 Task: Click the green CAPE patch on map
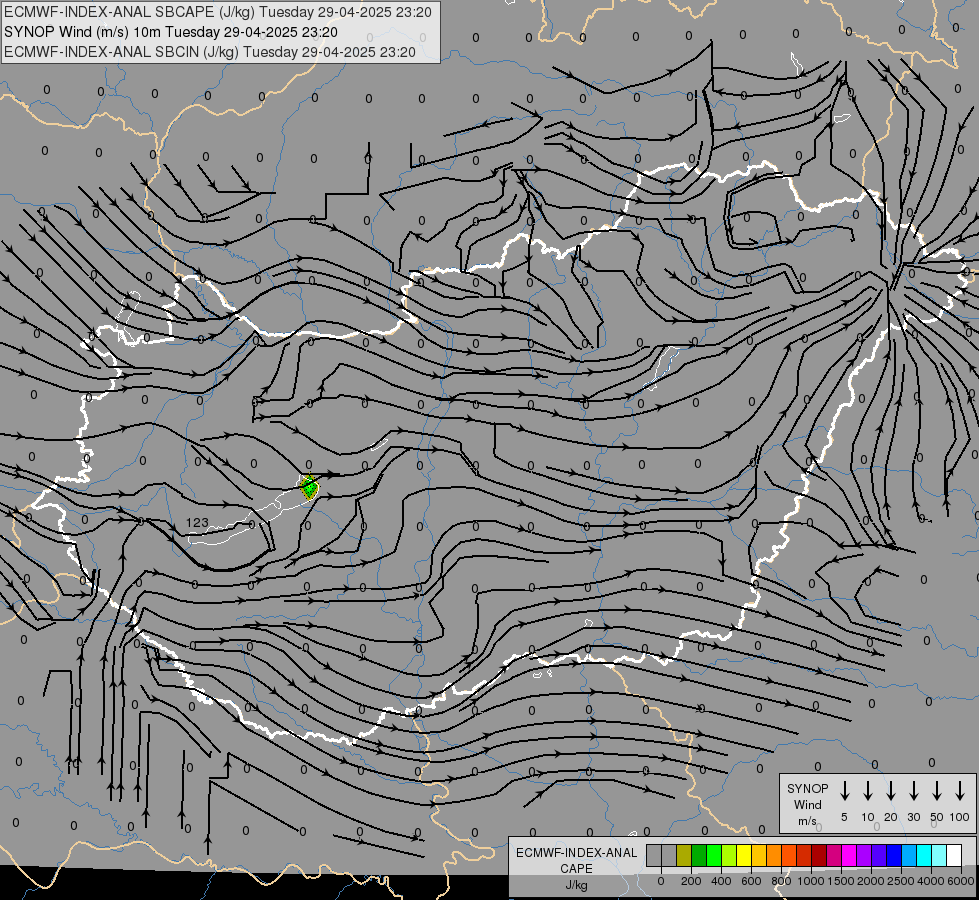point(309,487)
